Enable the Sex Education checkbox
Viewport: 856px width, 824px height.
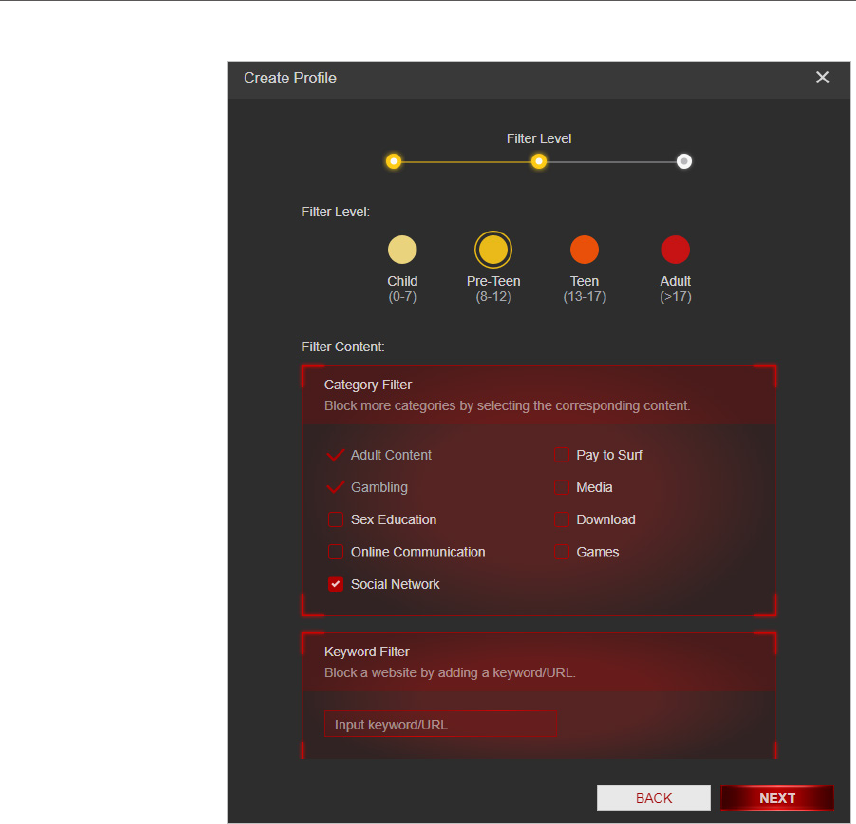point(335,519)
